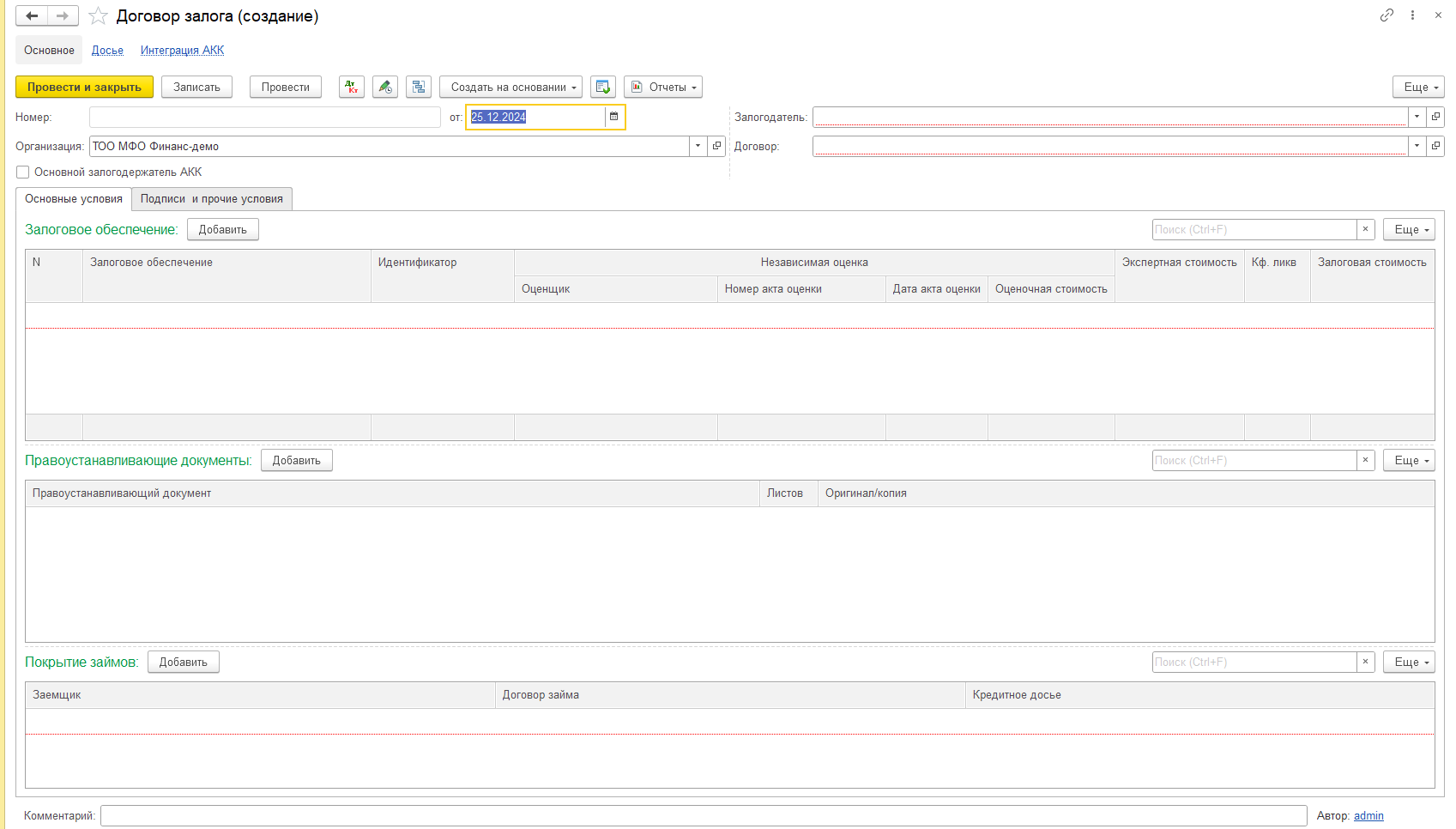Viewport: 1456px width, 829px height.
Task: Click the Экспертная стоимость column header
Action: pyautogui.click(x=1180, y=275)
